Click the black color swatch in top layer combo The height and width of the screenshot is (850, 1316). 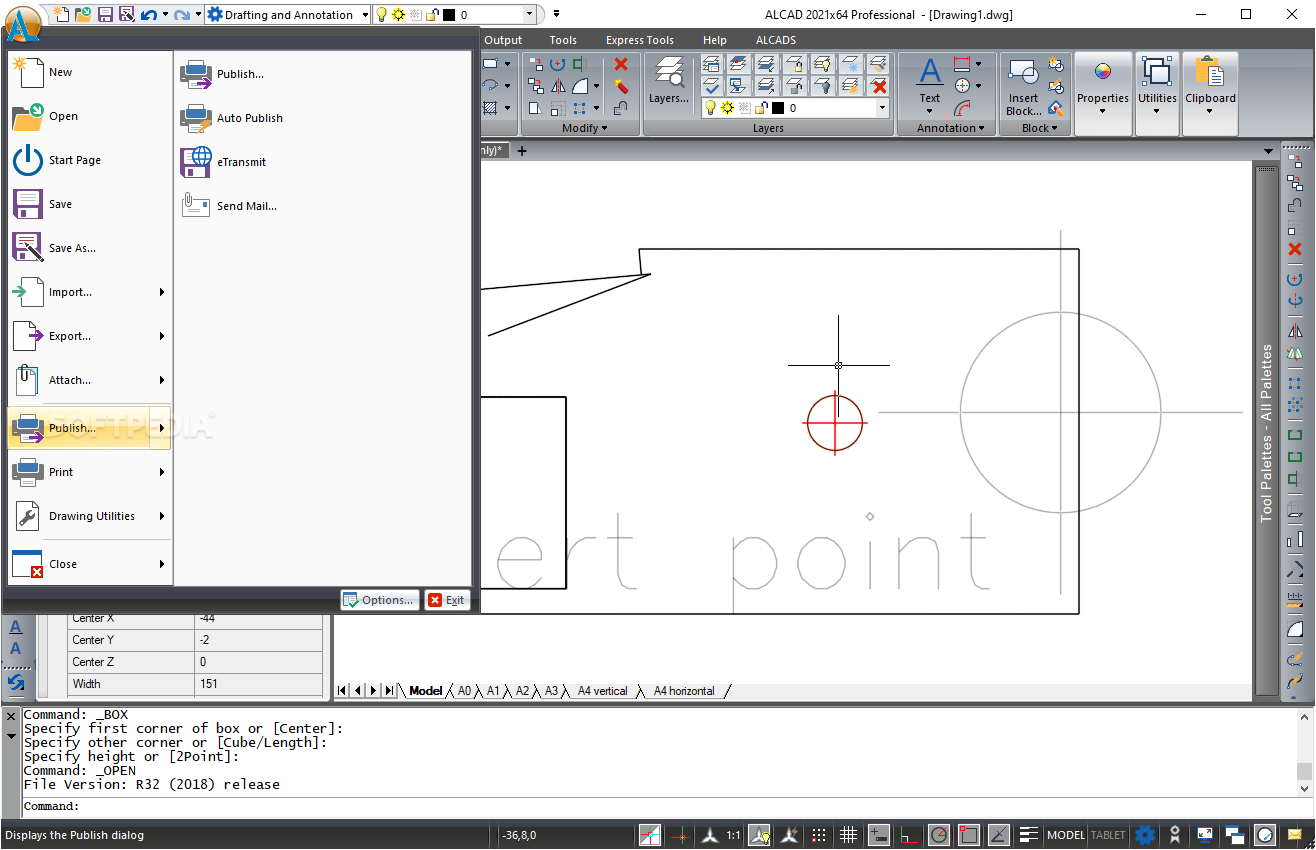pos(448,15)
